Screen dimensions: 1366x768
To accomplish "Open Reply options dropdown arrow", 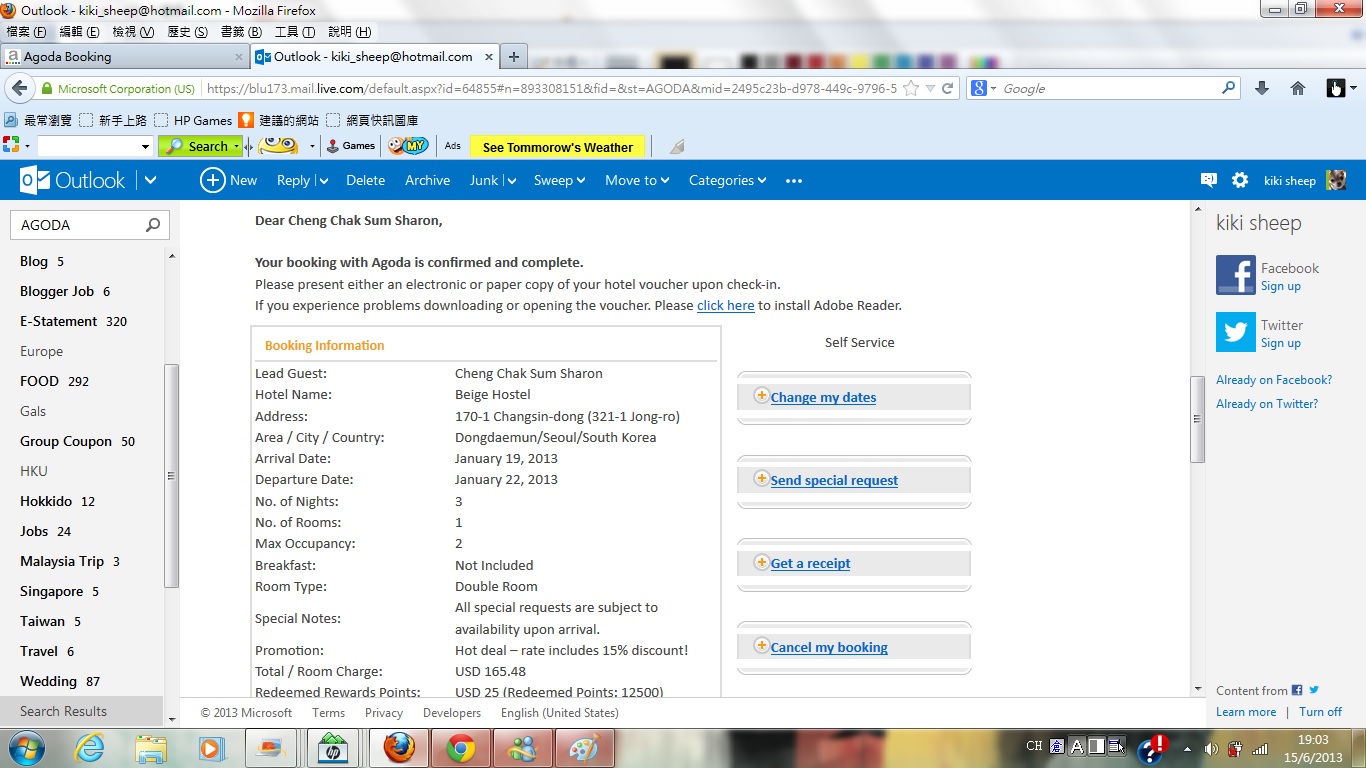I will pos(323,181).
